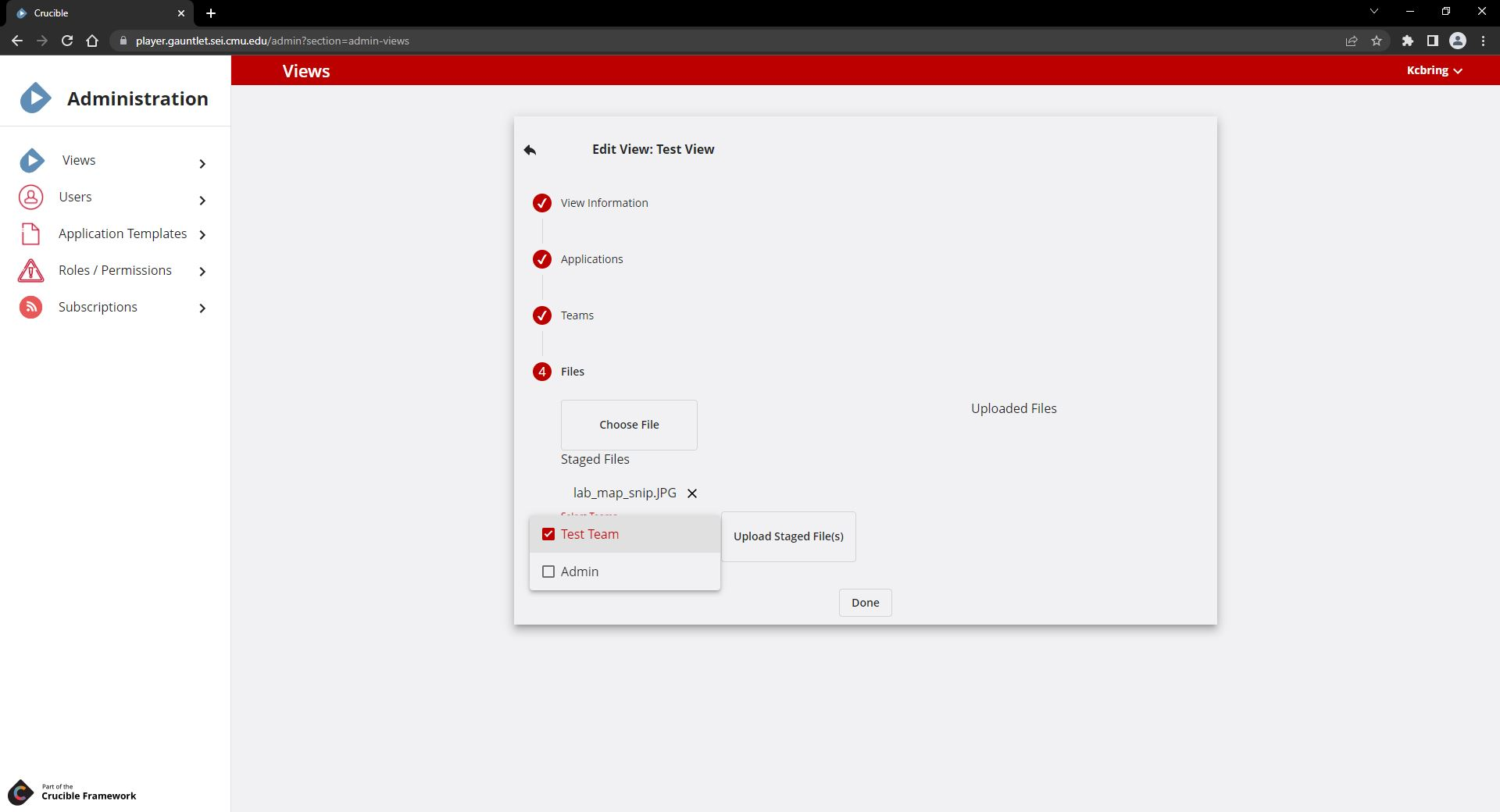The height and width of the screenshot is (812, 1500).
Task: Click the Views sidebar icon
Action: click(x=31, y=160)
